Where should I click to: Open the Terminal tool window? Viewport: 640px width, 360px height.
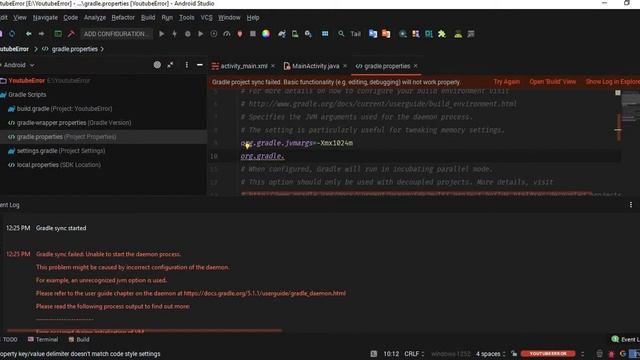[x=43, y=339]
